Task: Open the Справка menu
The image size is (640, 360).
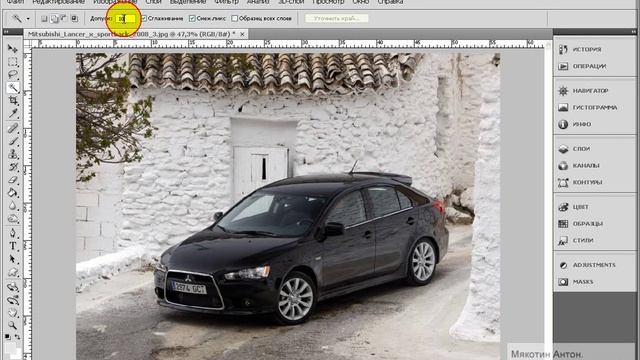Action: tap(390, 2)
